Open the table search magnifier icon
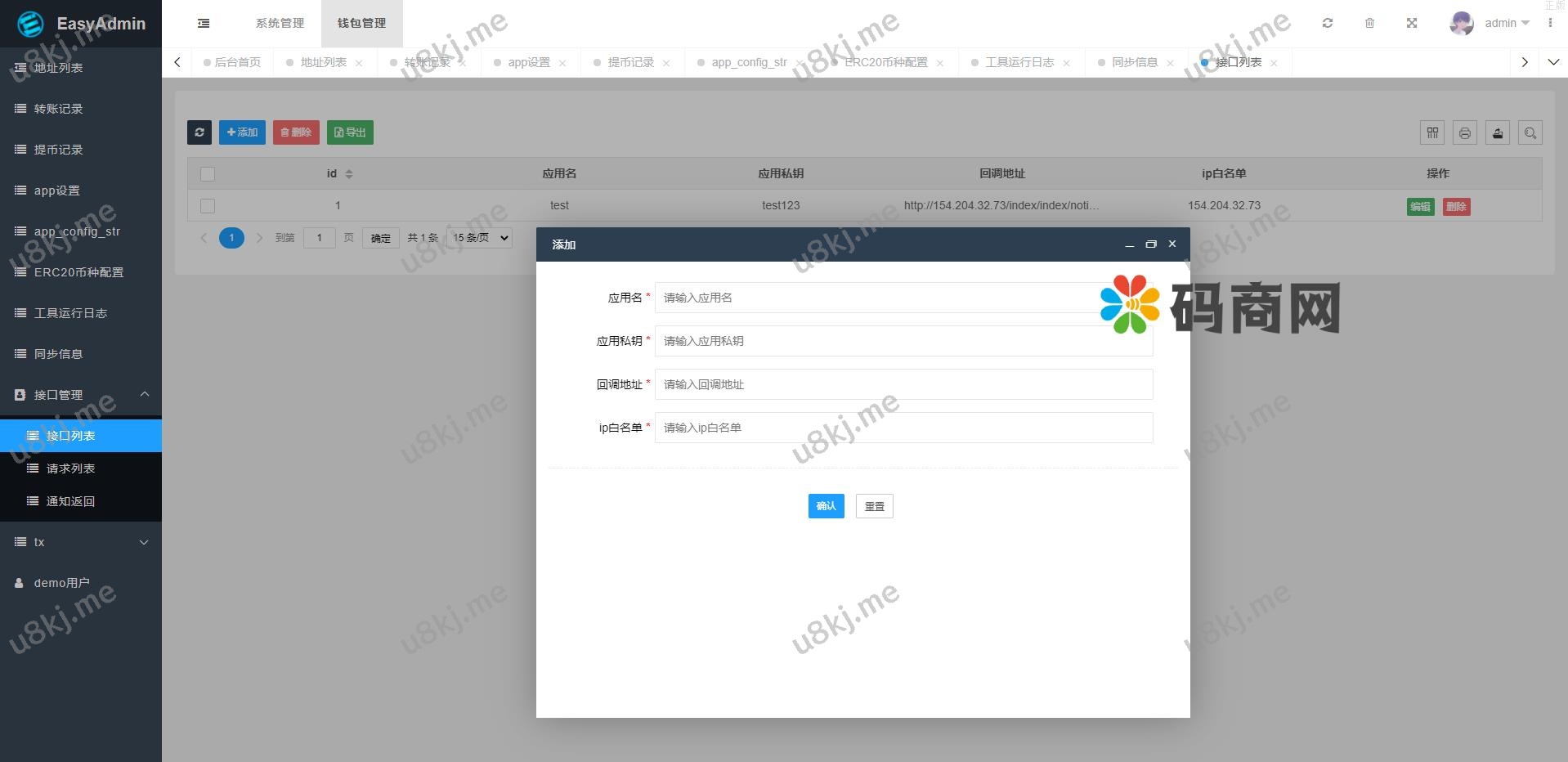1568x762 pixels. (1530, 132)
